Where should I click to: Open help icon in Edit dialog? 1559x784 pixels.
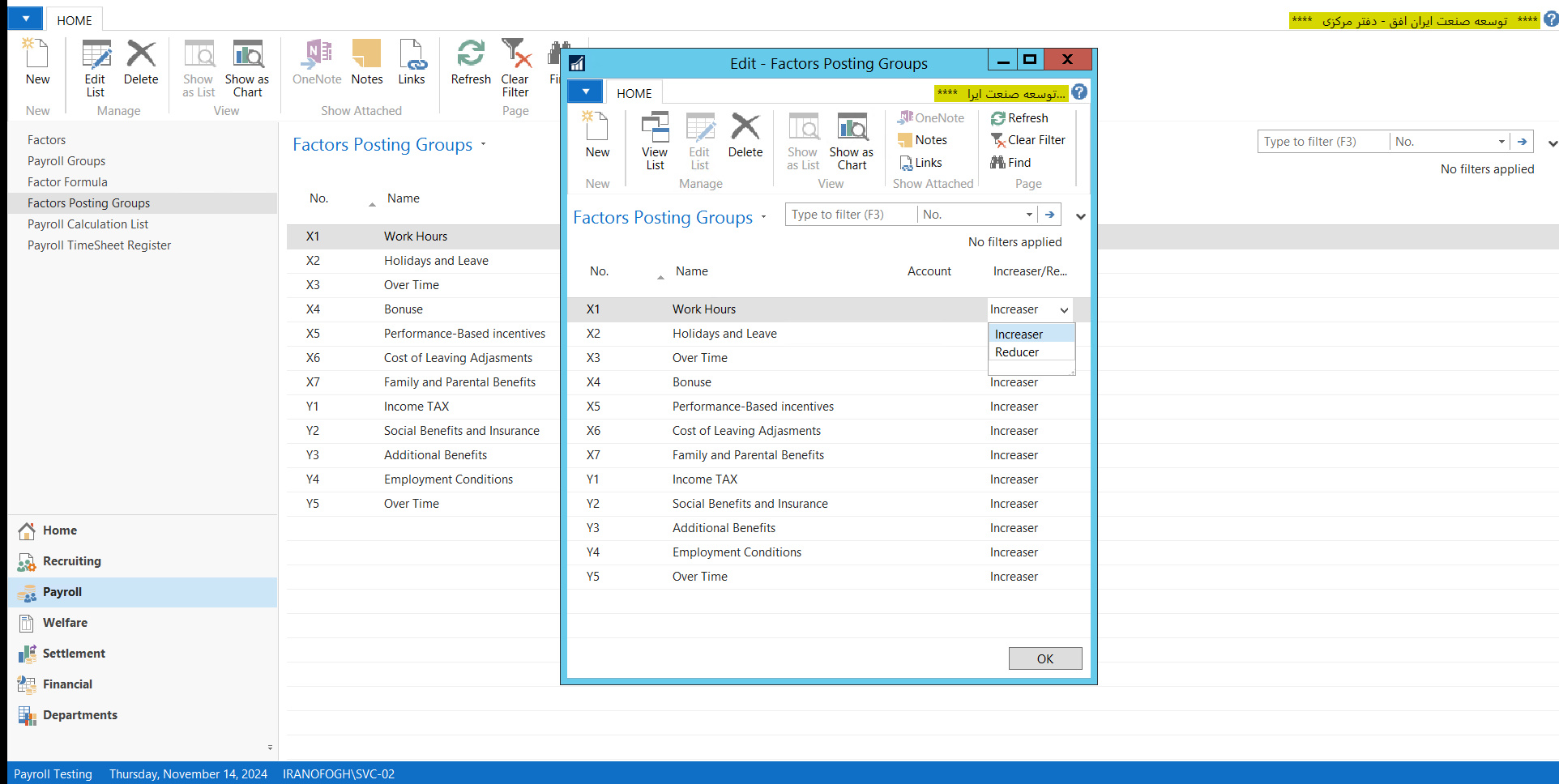coord(1079,92)
